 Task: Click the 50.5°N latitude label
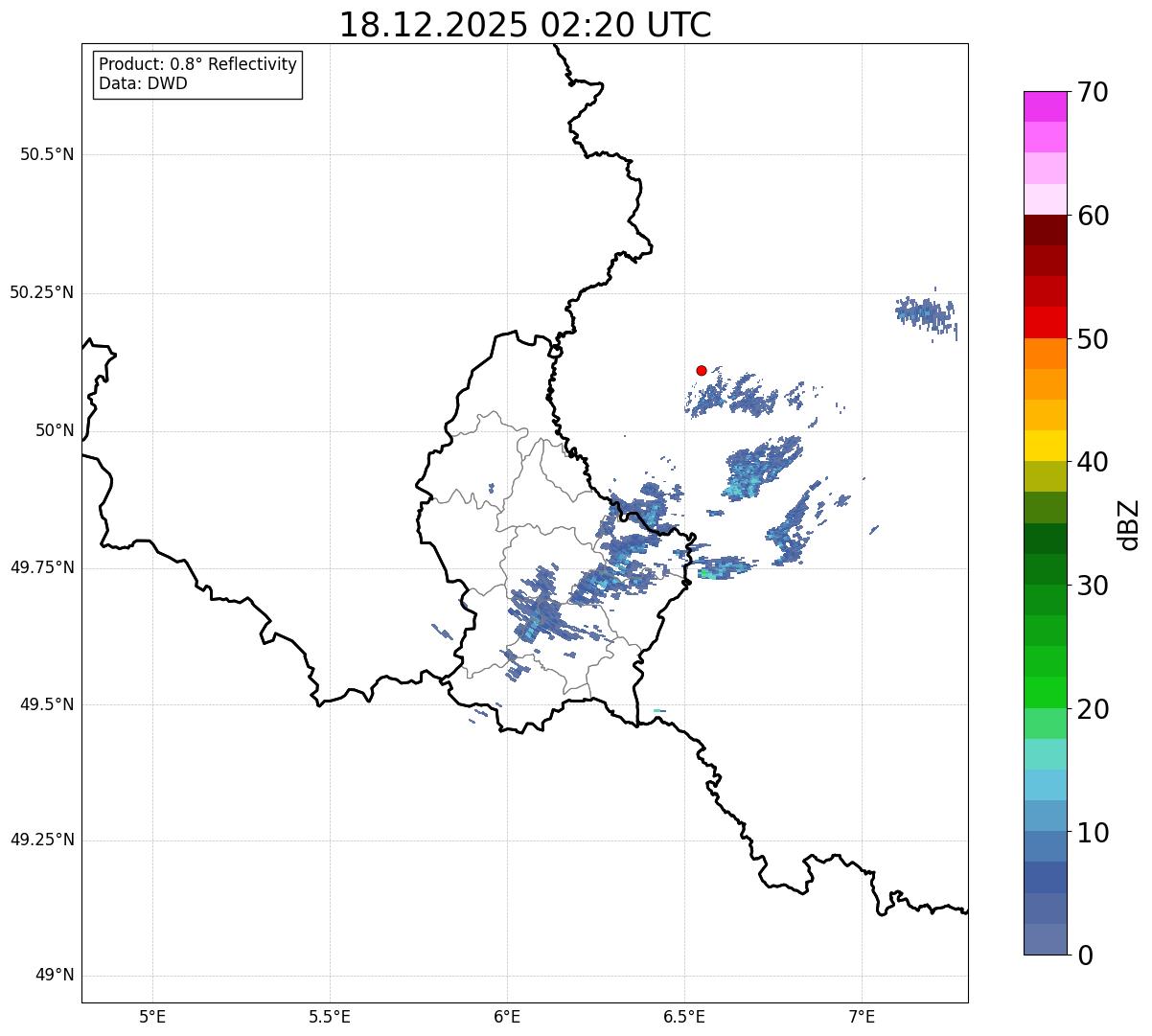[46, 154]
